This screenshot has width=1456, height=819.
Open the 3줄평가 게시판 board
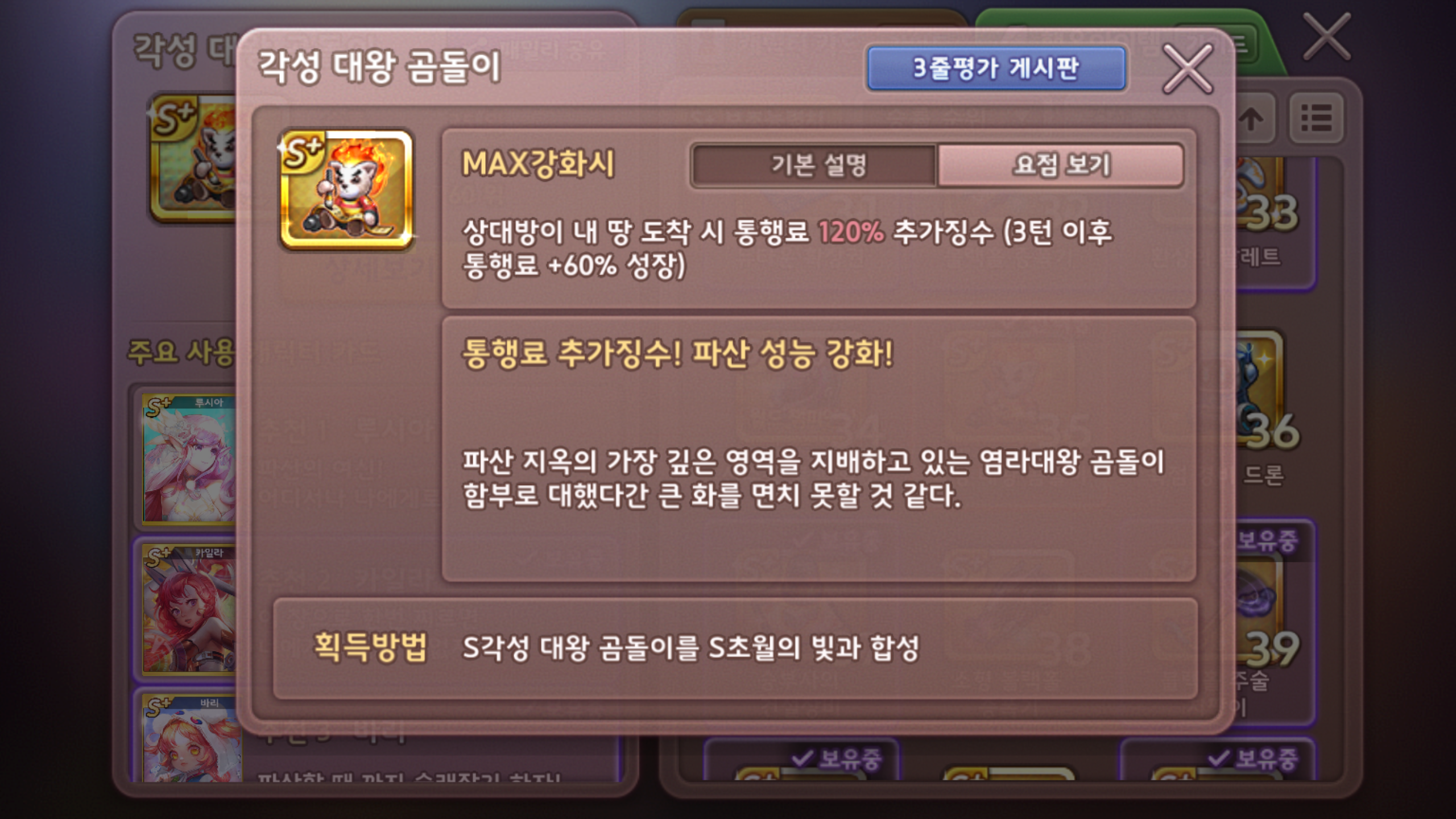(996, 69)
